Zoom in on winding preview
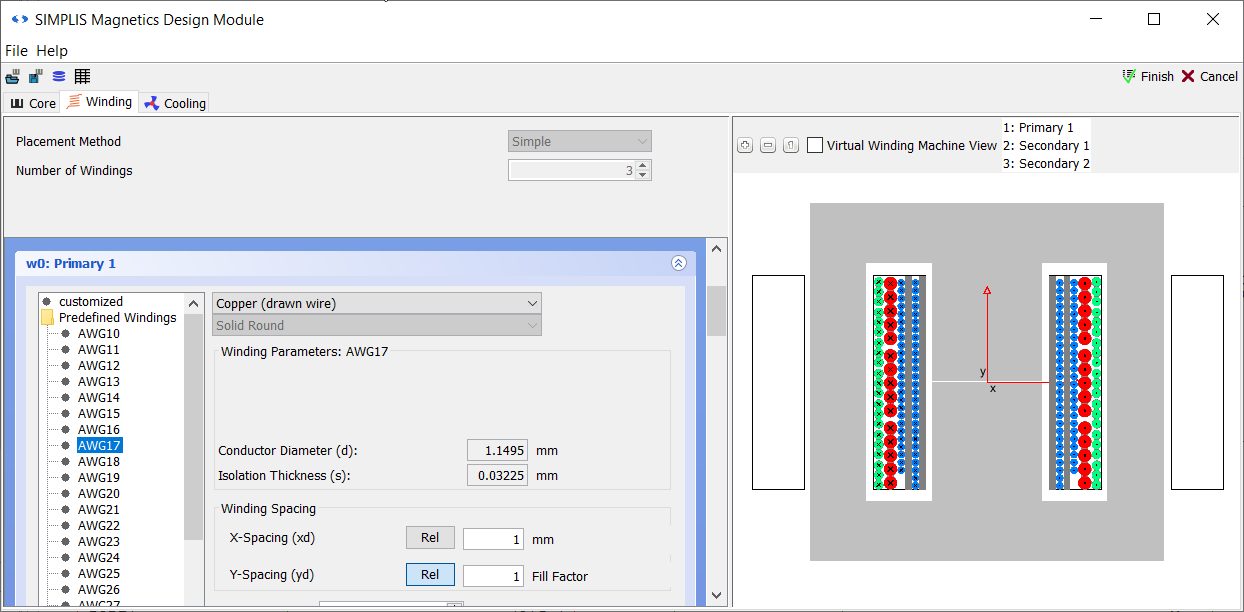Image resolution: width=1244 pixels, height=612 pixels. [x=745, y=146]
